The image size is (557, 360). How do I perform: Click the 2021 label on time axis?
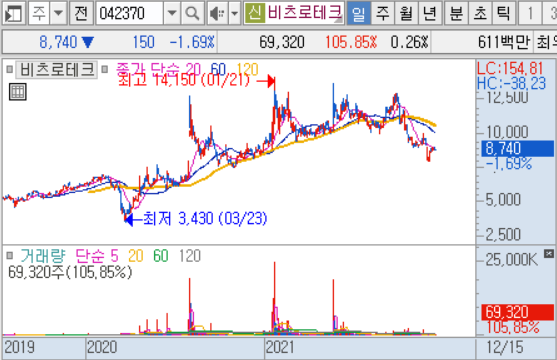point(280,347)
